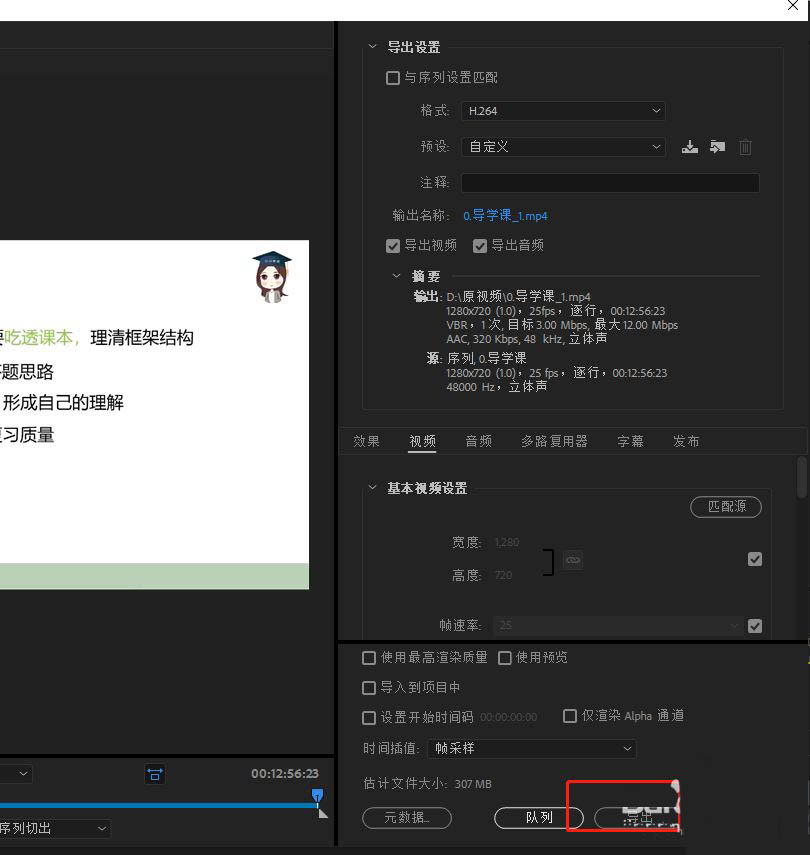Uncheck the 导出音频 checkbox

pos(480,246)
